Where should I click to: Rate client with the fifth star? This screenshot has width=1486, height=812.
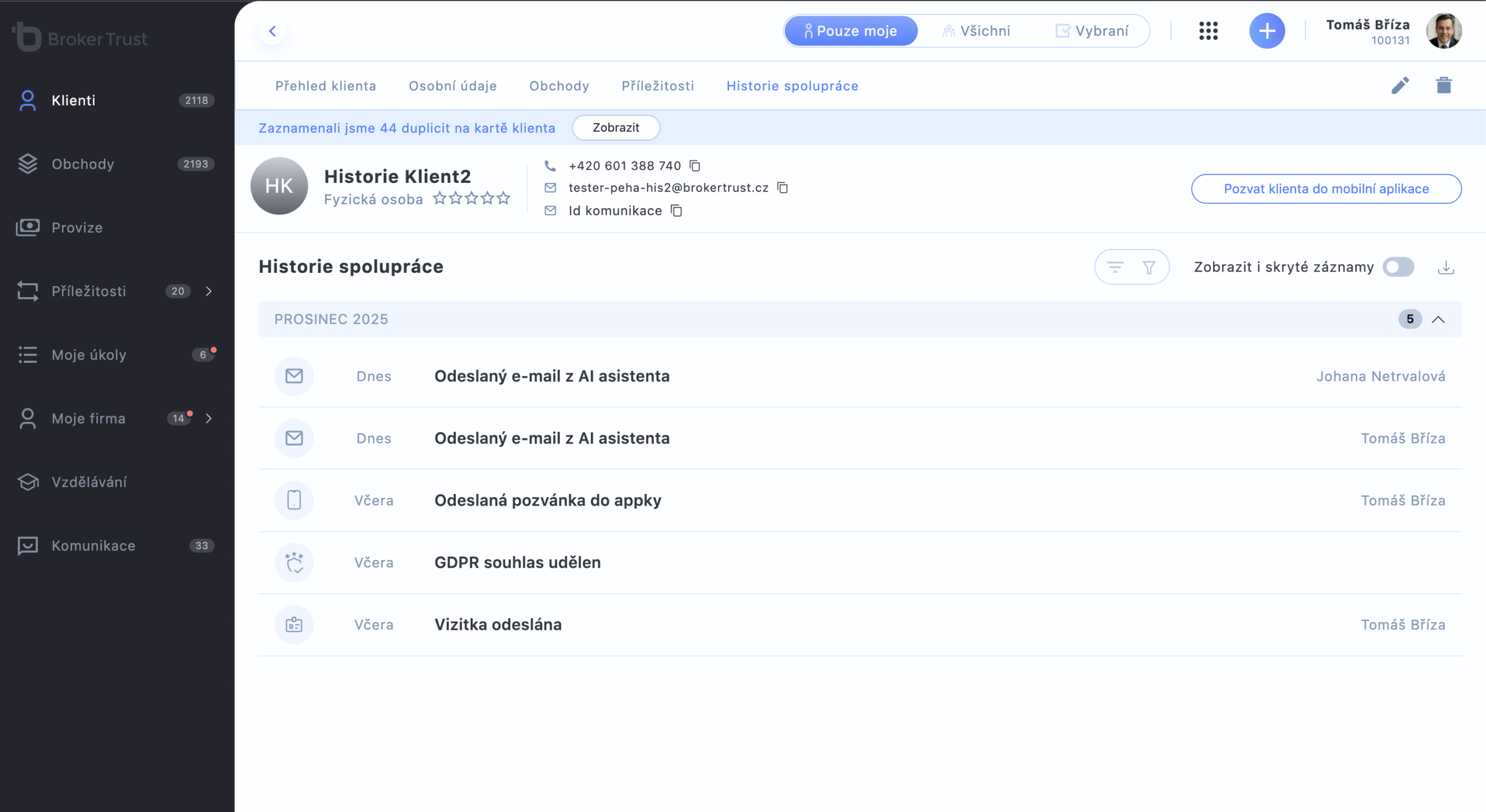click(503, 199)
